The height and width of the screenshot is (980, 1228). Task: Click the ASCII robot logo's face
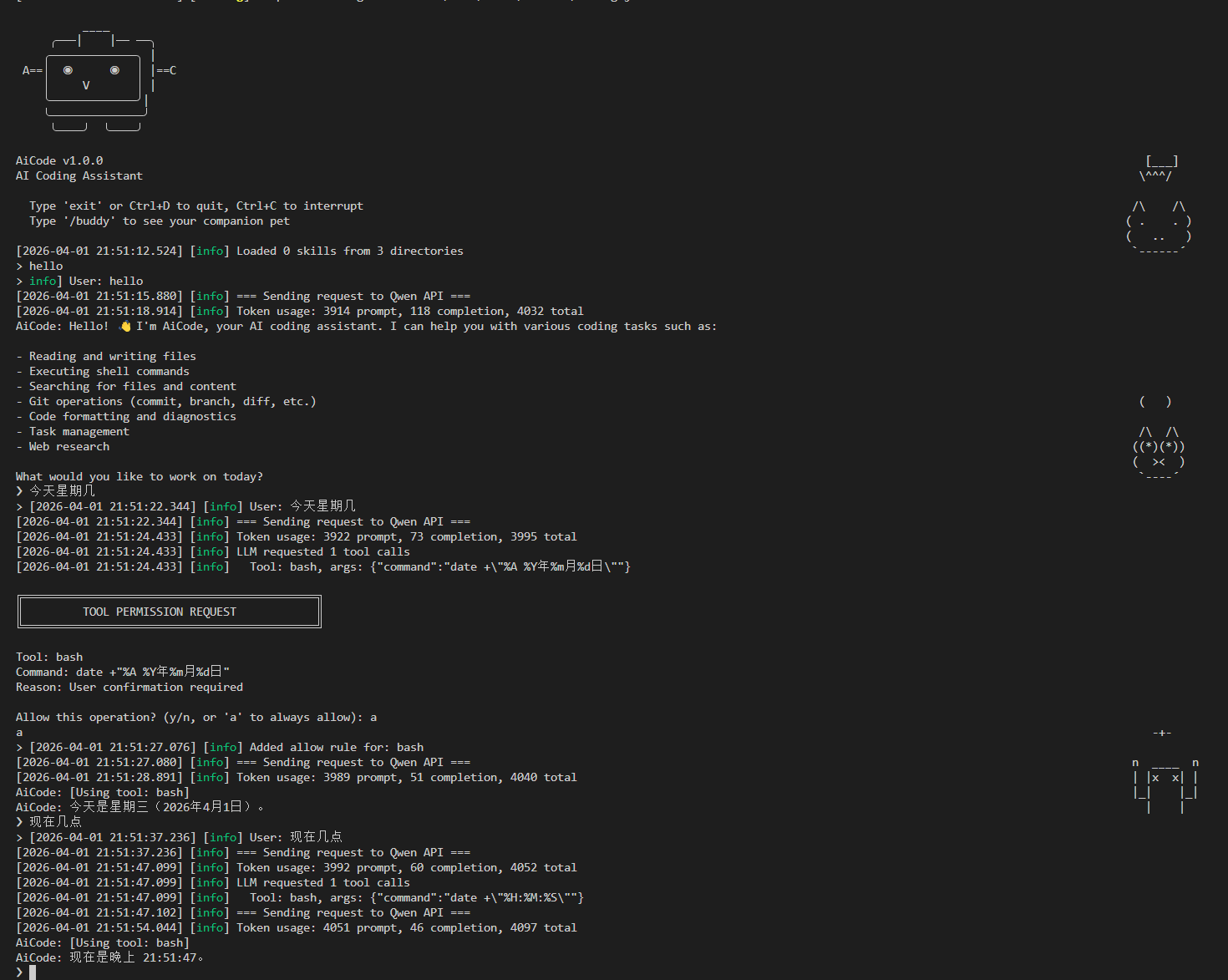point(93,78)
